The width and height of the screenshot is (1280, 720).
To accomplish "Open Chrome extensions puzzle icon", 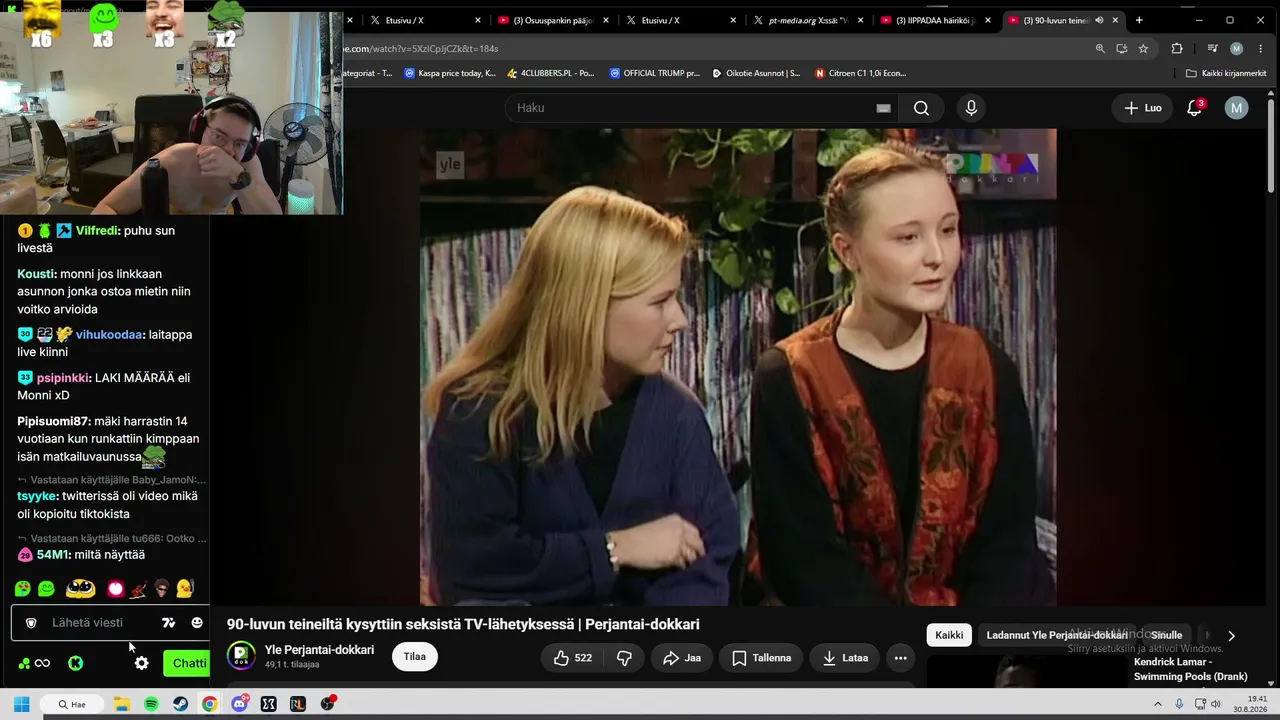I will [x=1177, y=48].
